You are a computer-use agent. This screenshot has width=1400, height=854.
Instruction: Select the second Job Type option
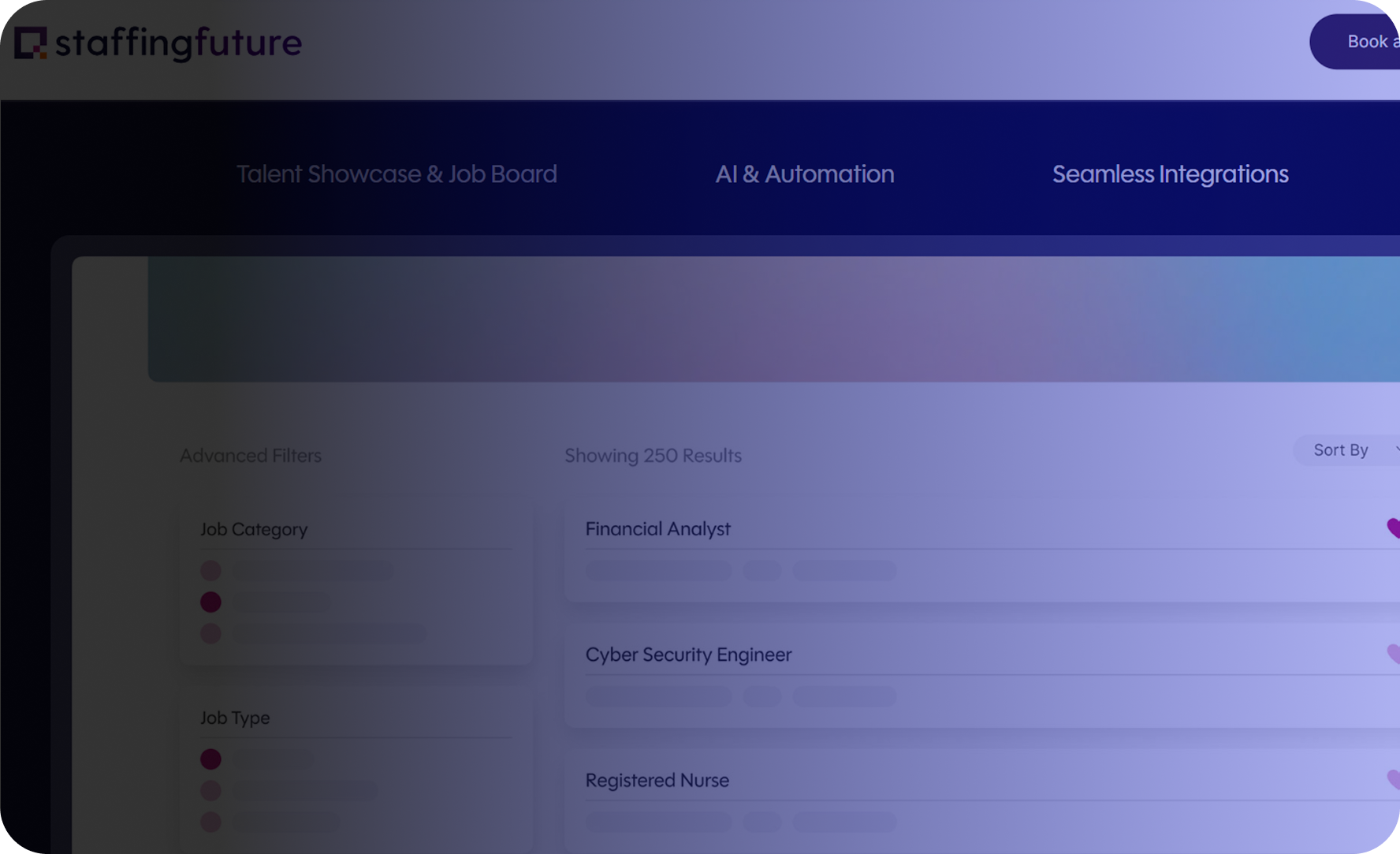click(x=210, y=790)
